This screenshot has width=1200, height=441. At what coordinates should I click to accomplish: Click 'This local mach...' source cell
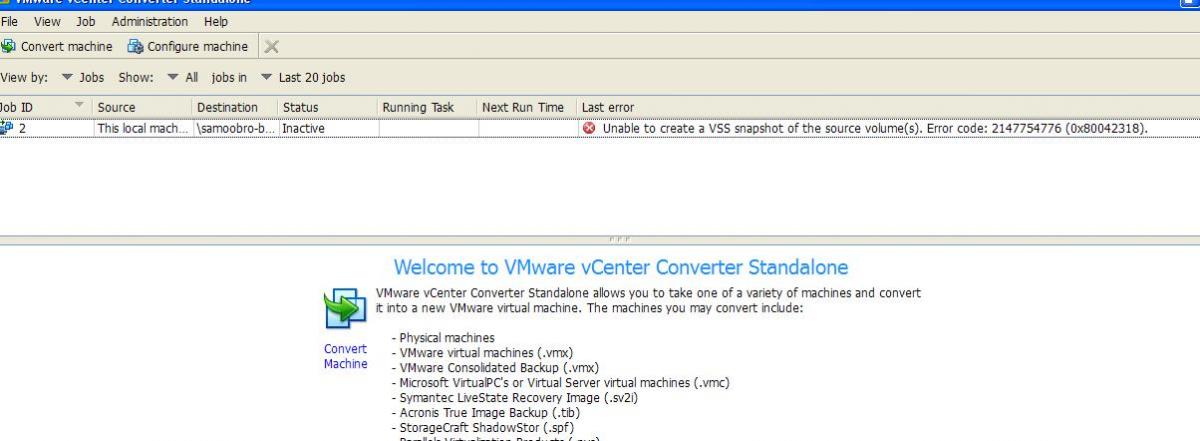(142, 128)
